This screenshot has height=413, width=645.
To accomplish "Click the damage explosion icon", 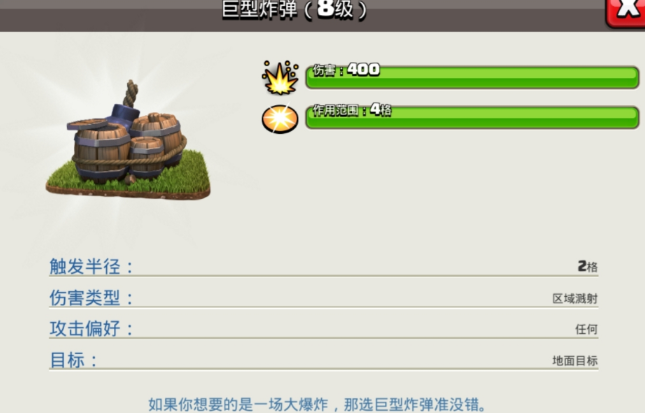I will point(280,78).
